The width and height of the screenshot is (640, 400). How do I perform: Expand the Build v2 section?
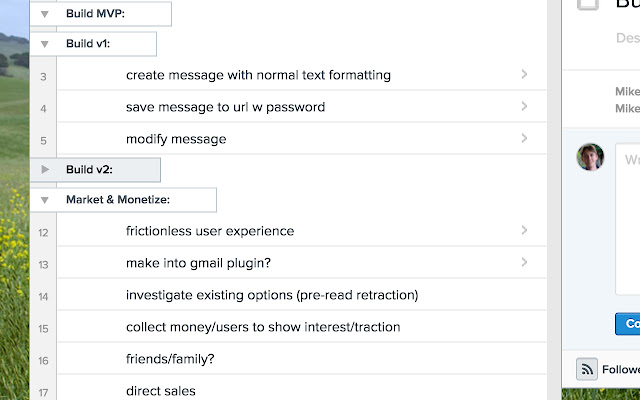click(x=45, y=170)
